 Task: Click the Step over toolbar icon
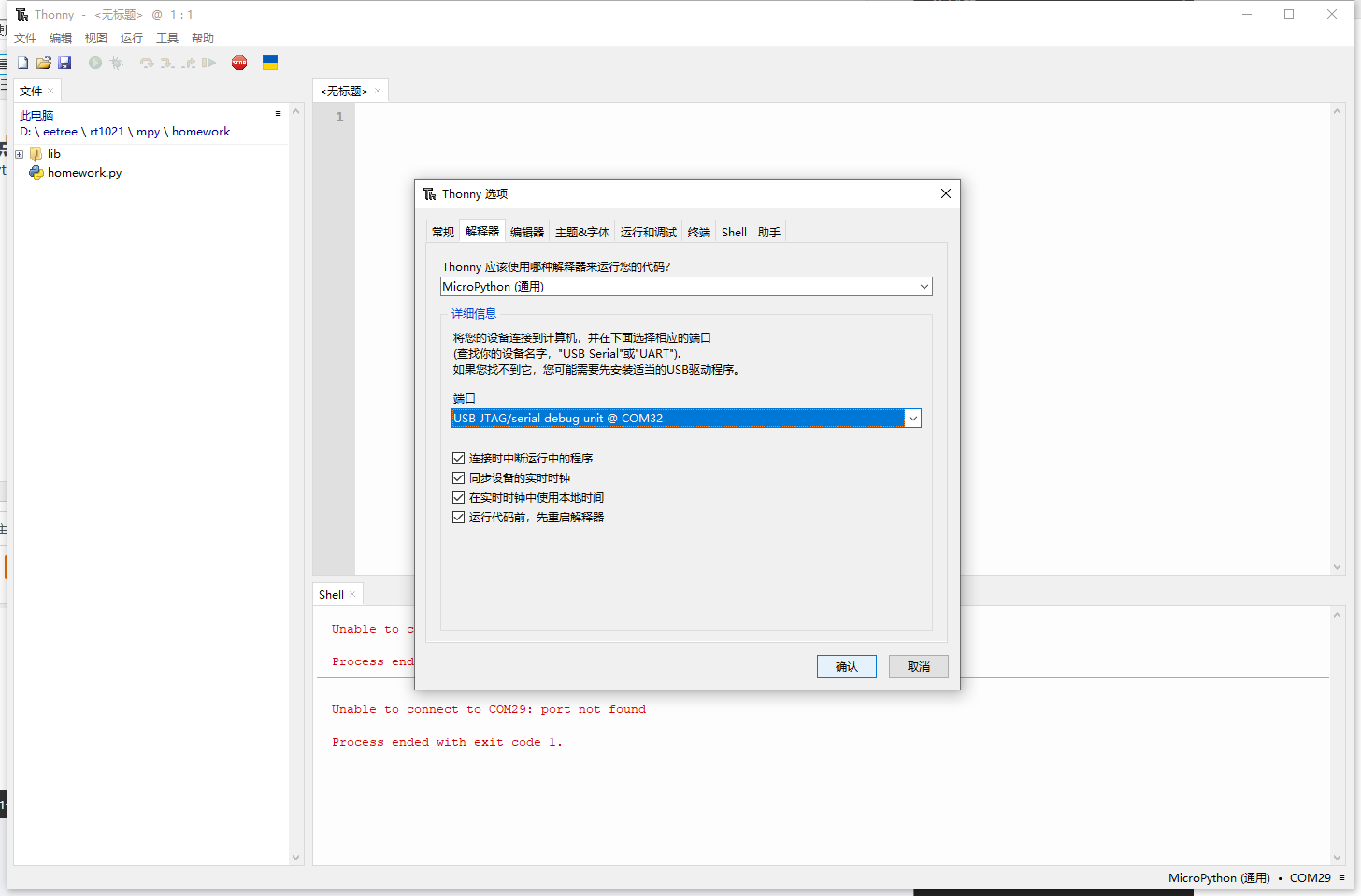pos(147,63)
